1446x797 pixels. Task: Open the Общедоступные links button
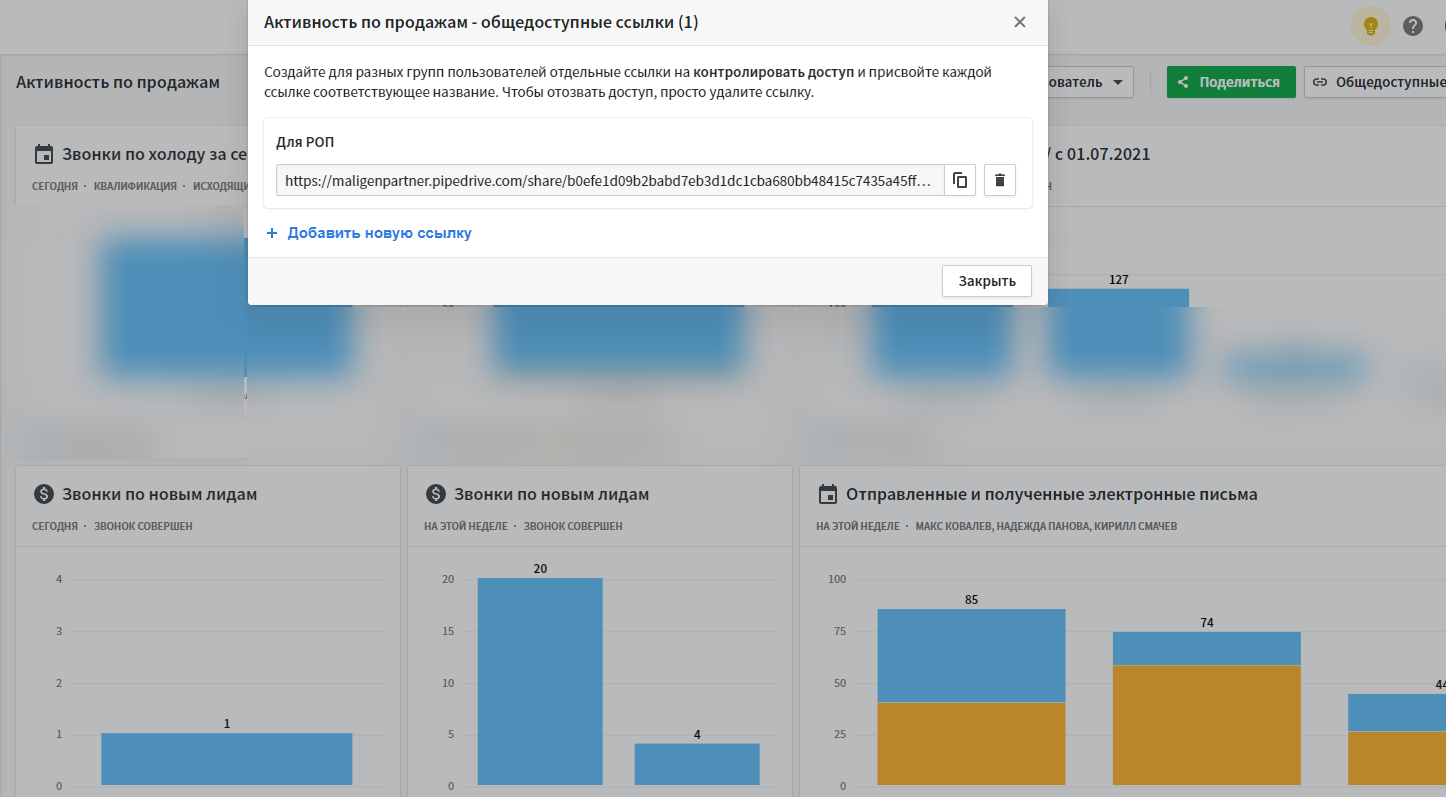[1375, 82]
